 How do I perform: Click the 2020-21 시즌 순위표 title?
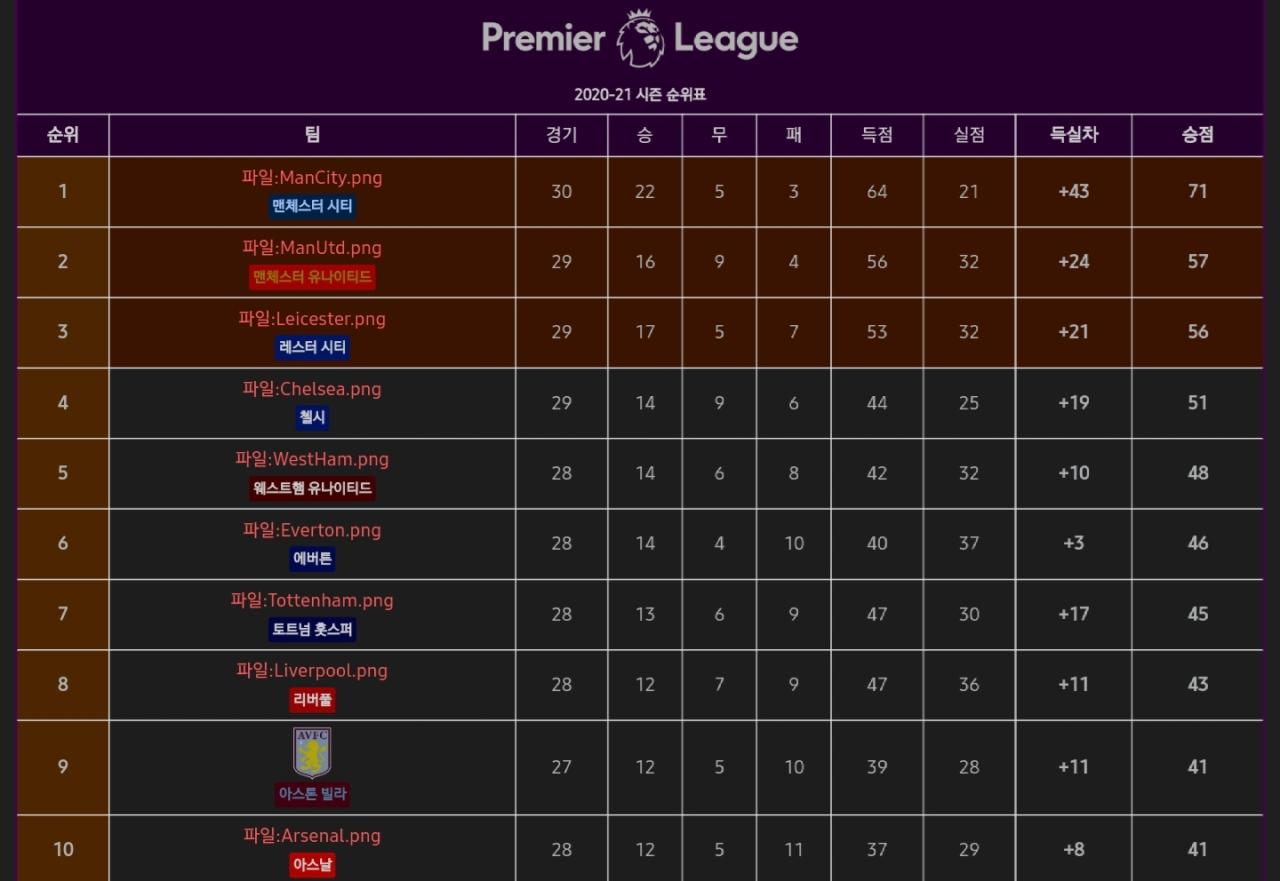640,95
